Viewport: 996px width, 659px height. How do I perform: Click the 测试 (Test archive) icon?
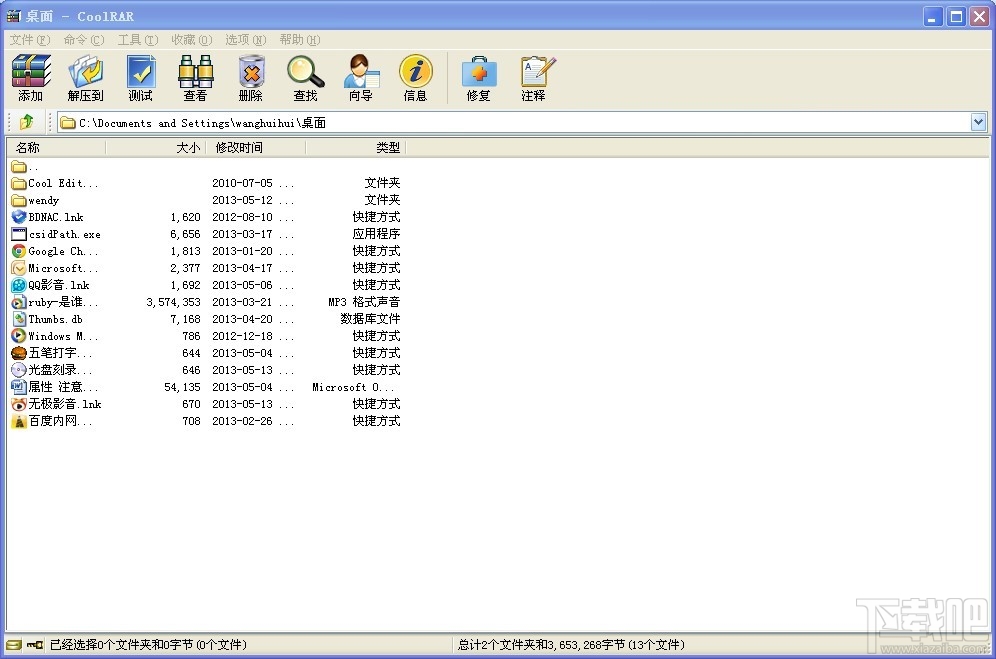140,78
